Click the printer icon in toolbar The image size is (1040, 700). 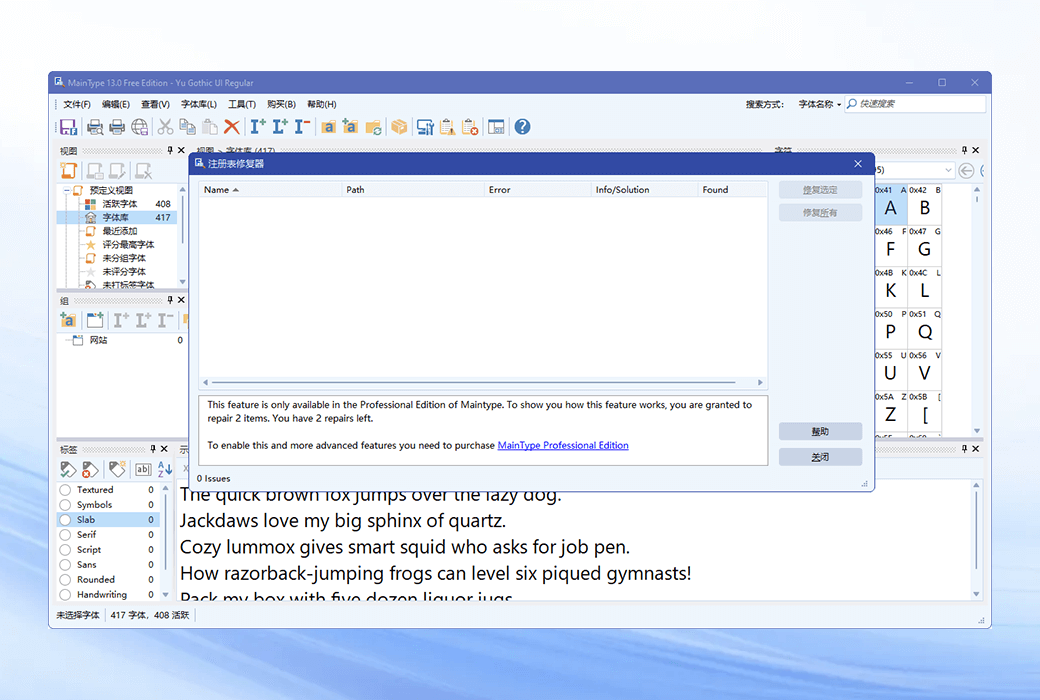pyautogui.click(x=117, y=127)
